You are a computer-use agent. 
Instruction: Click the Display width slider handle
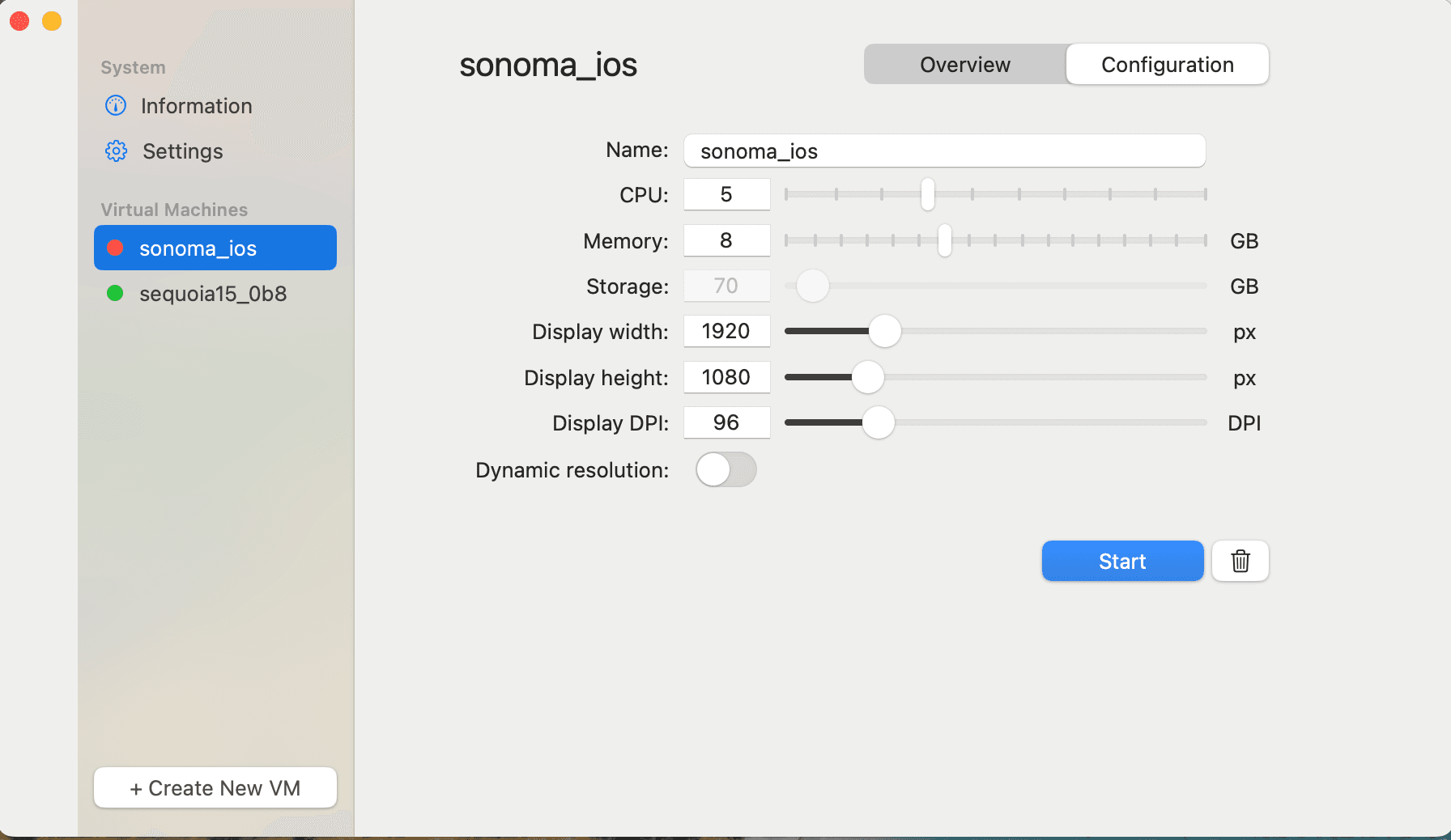pyautogui.click(x=886, y=331)
